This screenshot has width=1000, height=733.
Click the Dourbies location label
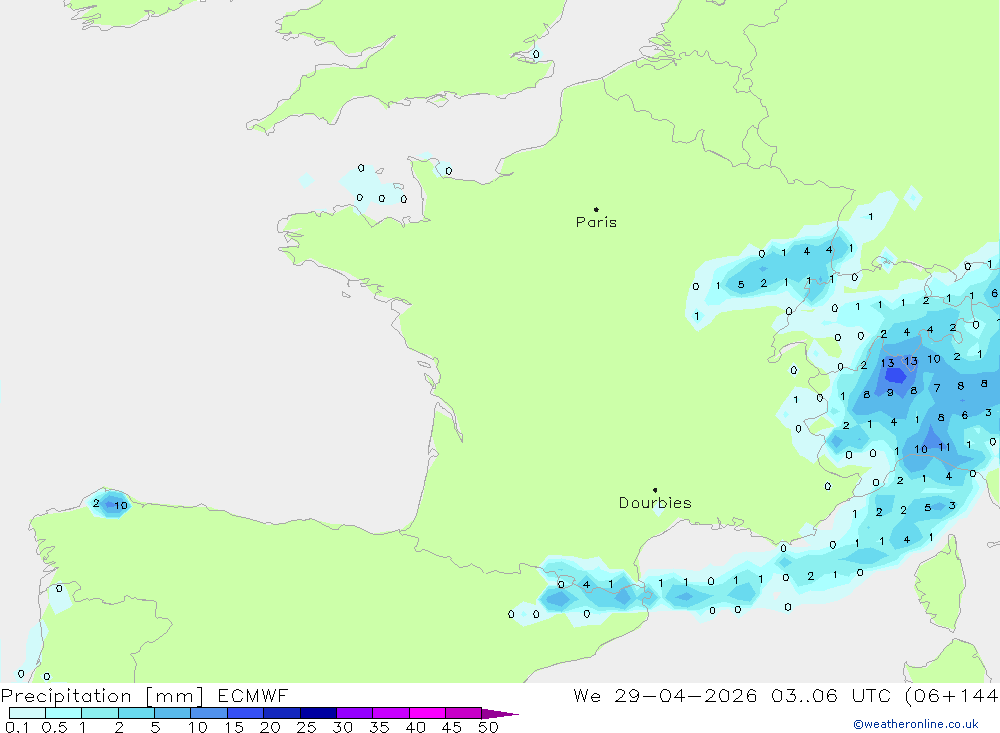click(655, 503)
